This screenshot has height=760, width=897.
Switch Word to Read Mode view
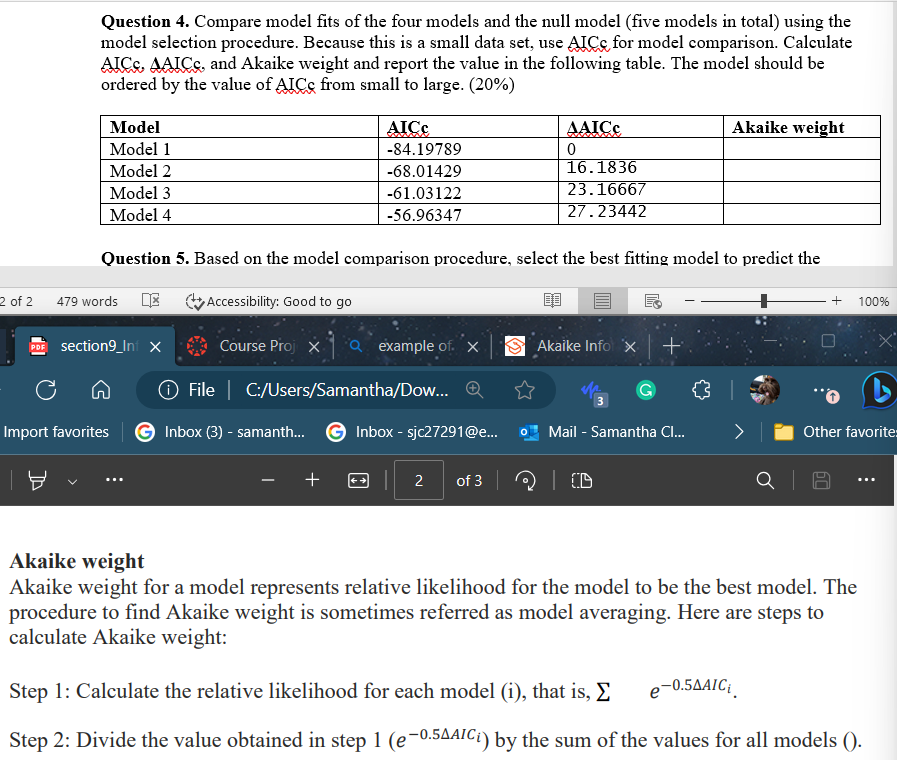(x=552, y=301)
